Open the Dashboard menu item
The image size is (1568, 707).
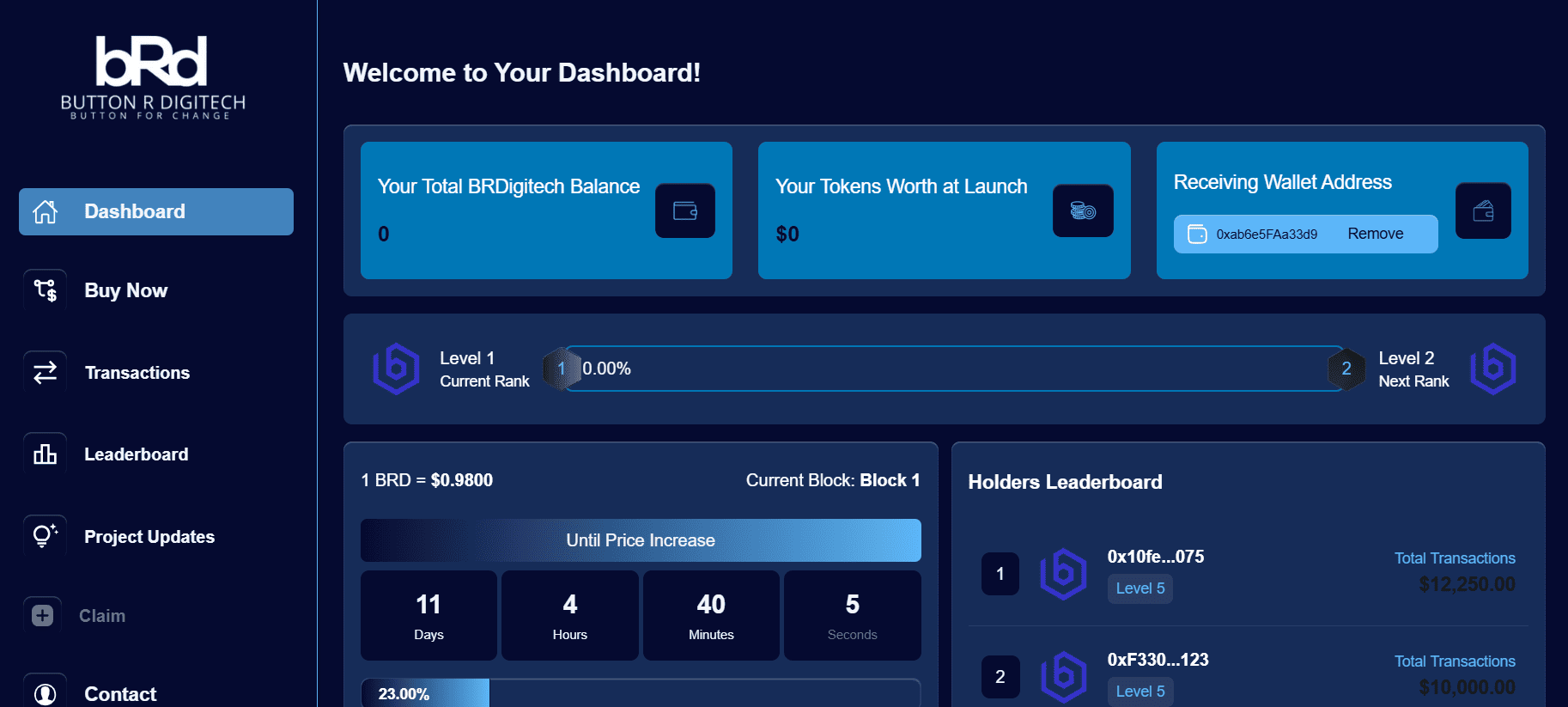(156, 211)
